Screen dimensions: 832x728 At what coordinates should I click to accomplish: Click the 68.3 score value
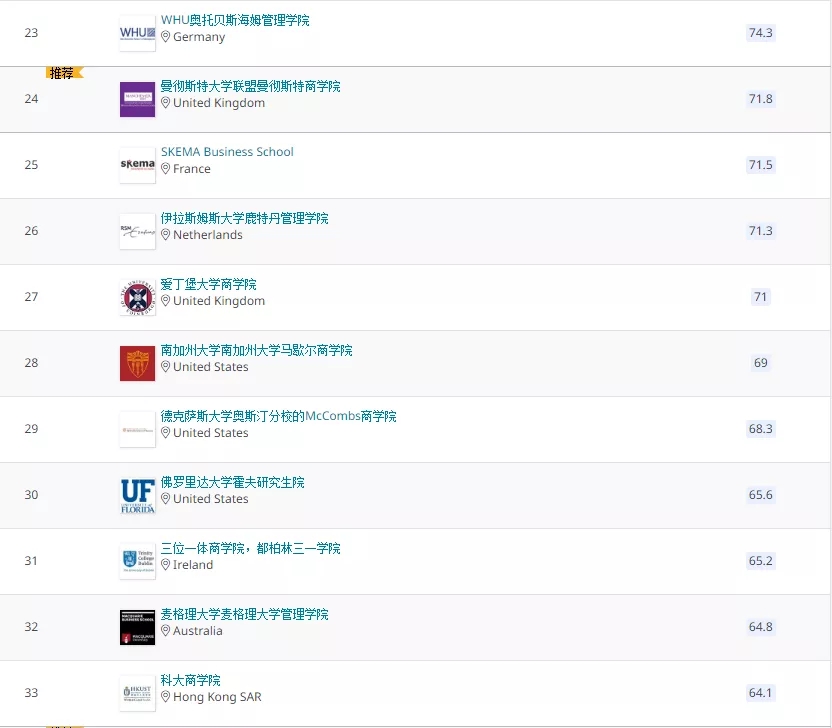(760, 429)
